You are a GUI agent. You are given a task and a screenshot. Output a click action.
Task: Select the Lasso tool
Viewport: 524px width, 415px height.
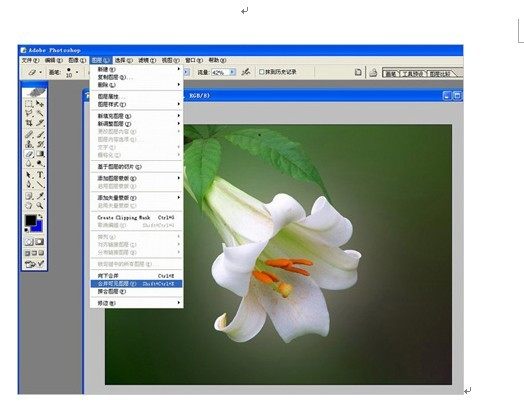29,113
